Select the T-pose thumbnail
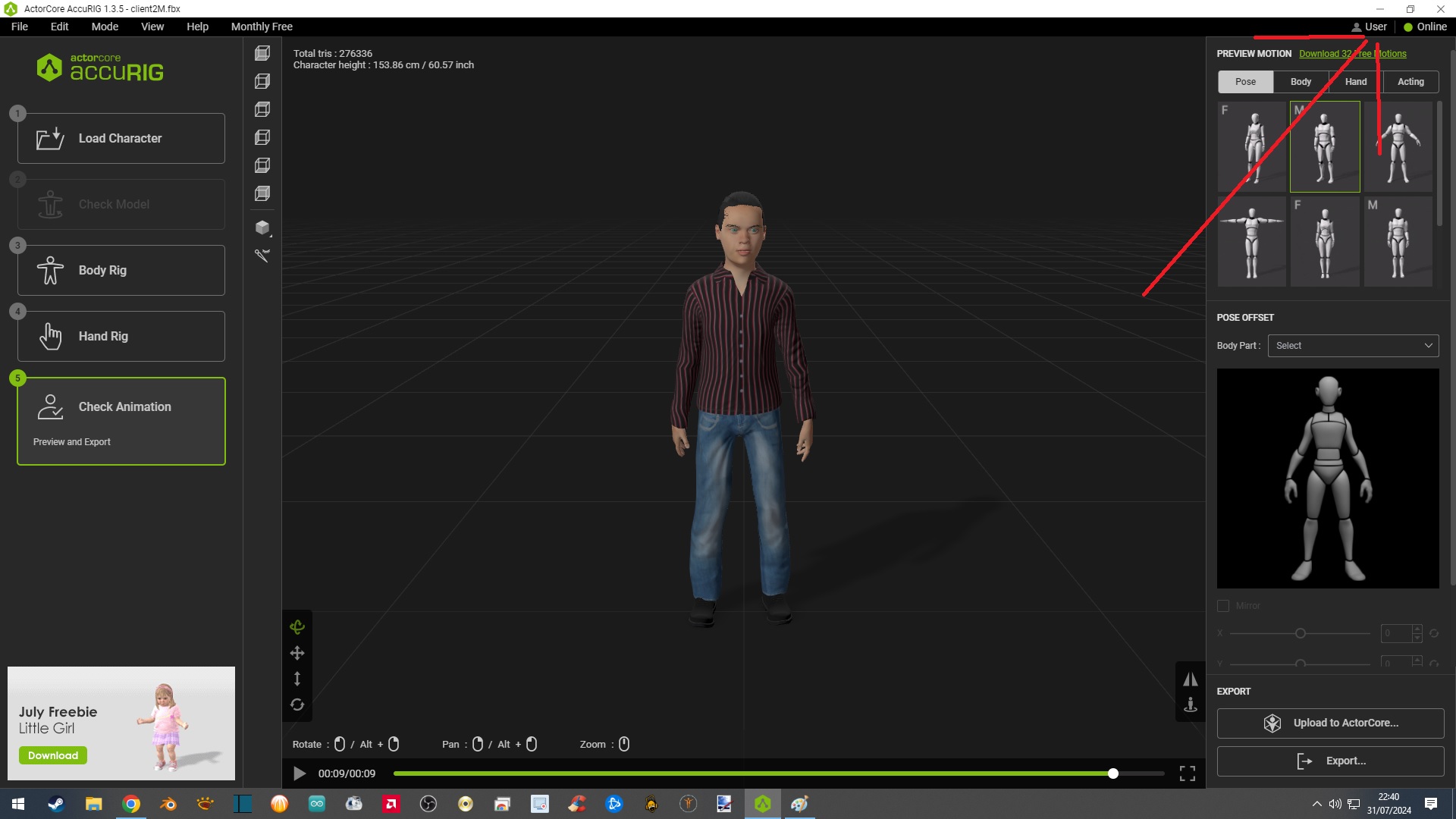Screen dimensions: 1456x819 click(1251, 241)
